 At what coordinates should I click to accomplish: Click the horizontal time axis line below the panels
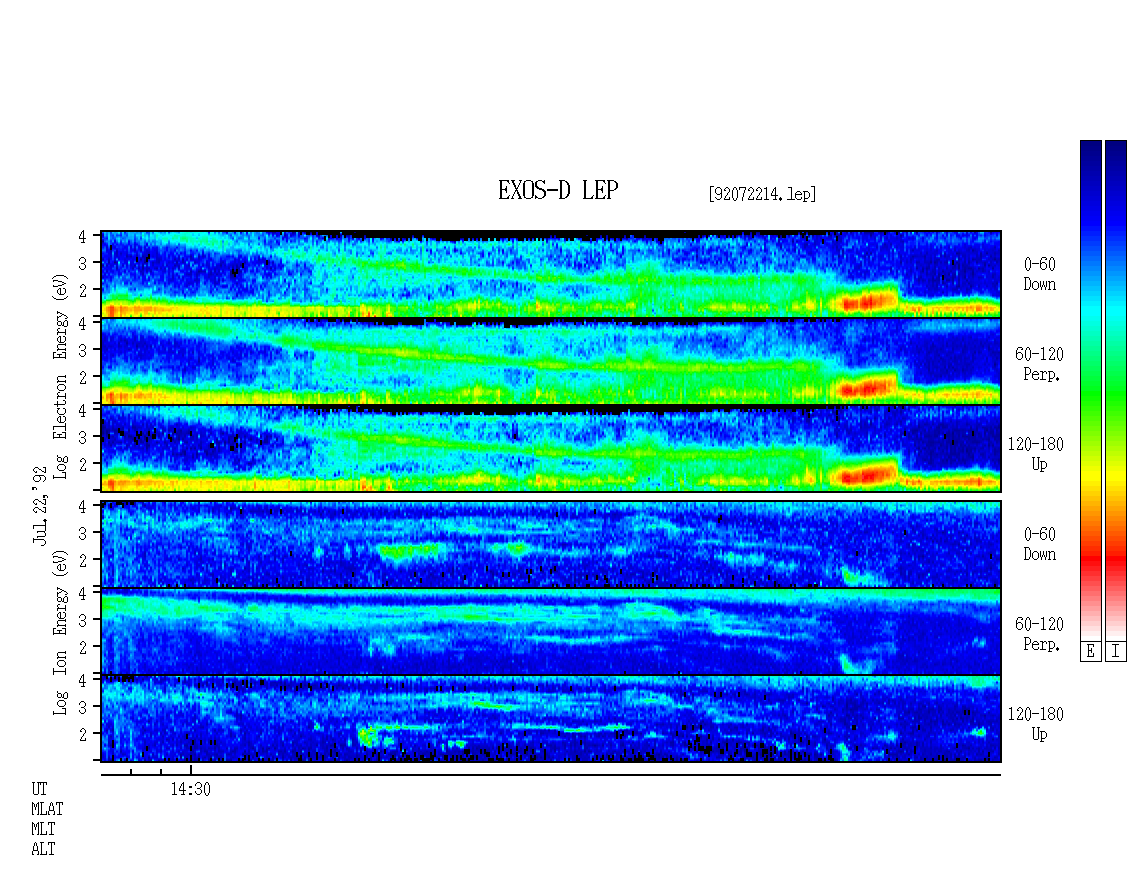pos(551,775)
